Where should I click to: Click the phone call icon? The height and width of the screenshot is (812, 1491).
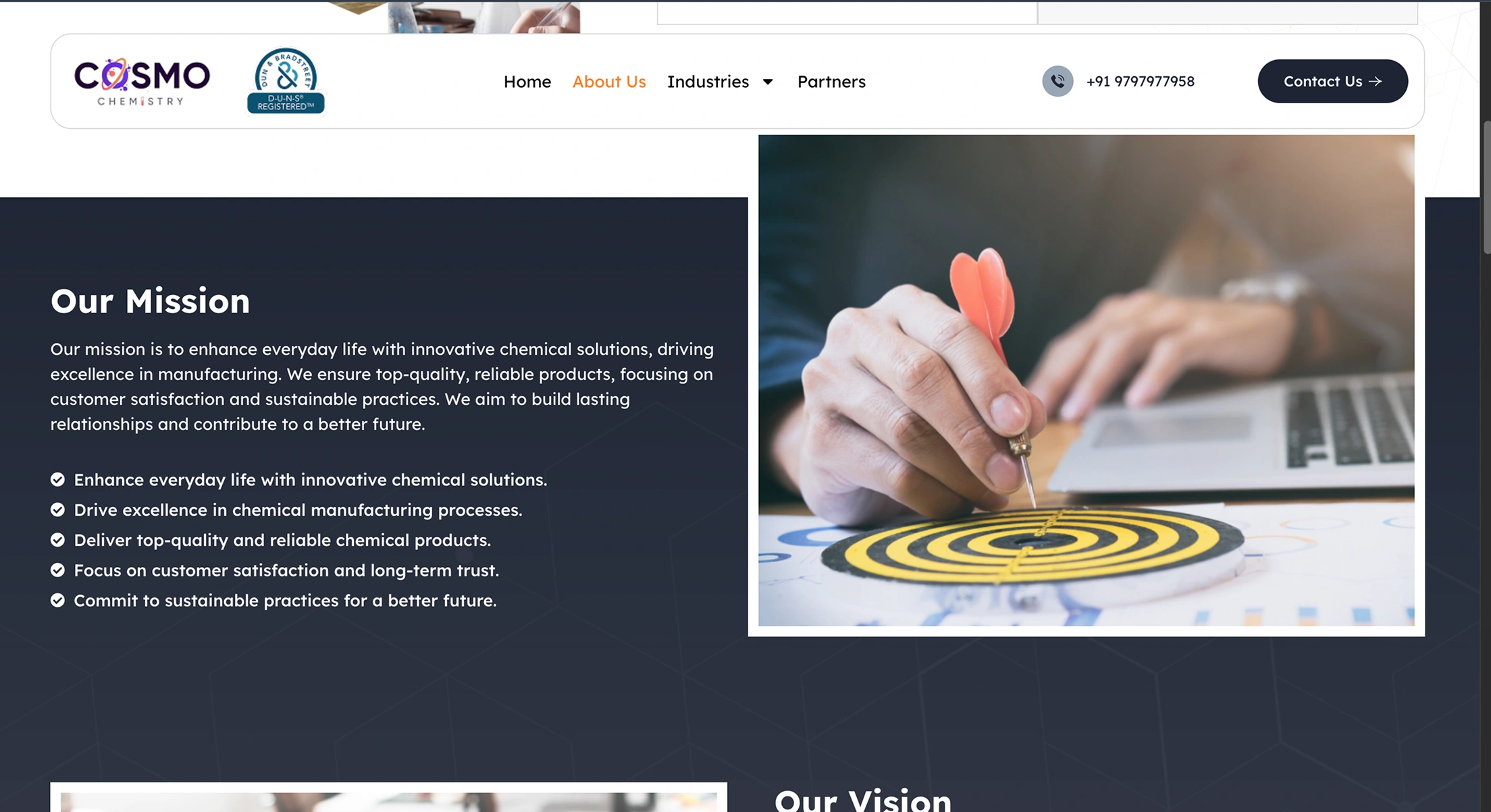point(1057,81)
